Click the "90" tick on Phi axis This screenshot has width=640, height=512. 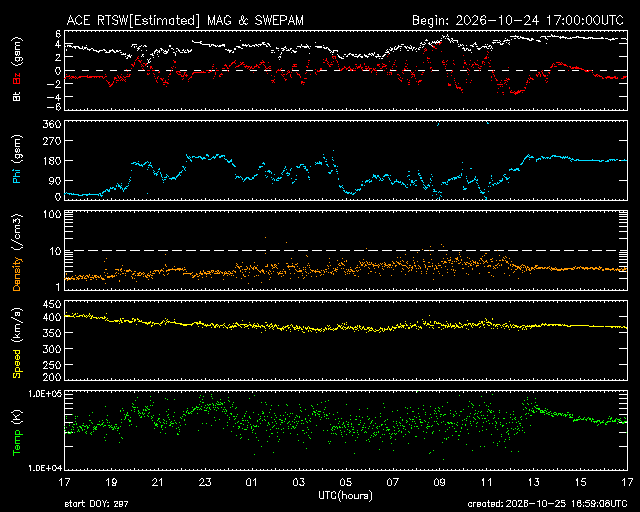pyautogui.click(x=55, y=180)
